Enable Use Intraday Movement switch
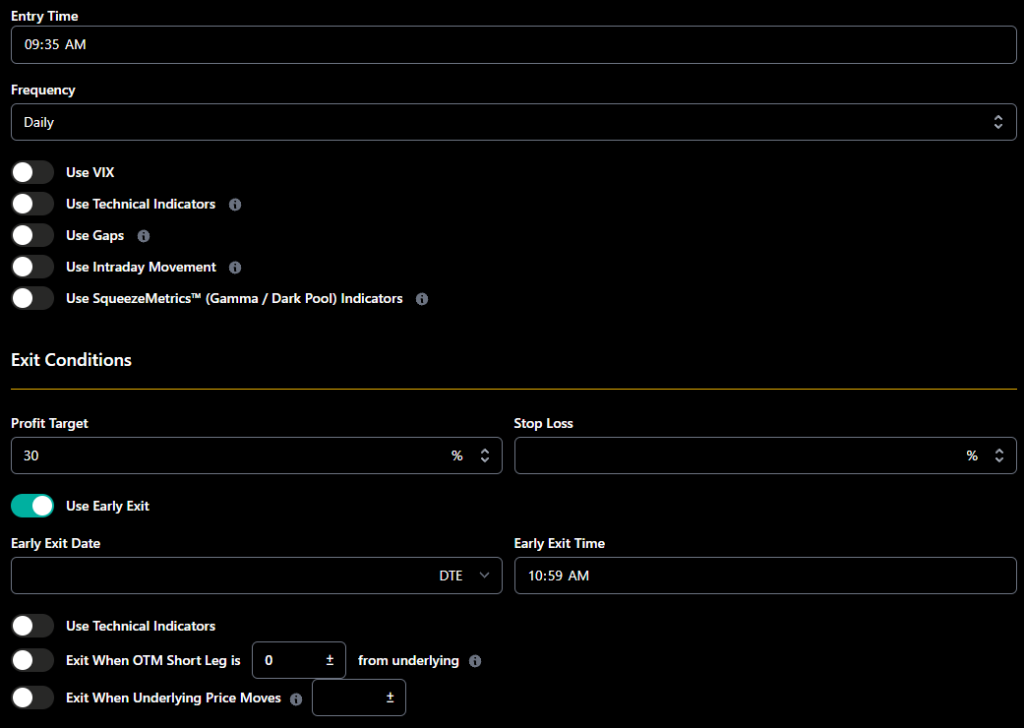The image size is (1024, 728). click(x=32, y=267)
